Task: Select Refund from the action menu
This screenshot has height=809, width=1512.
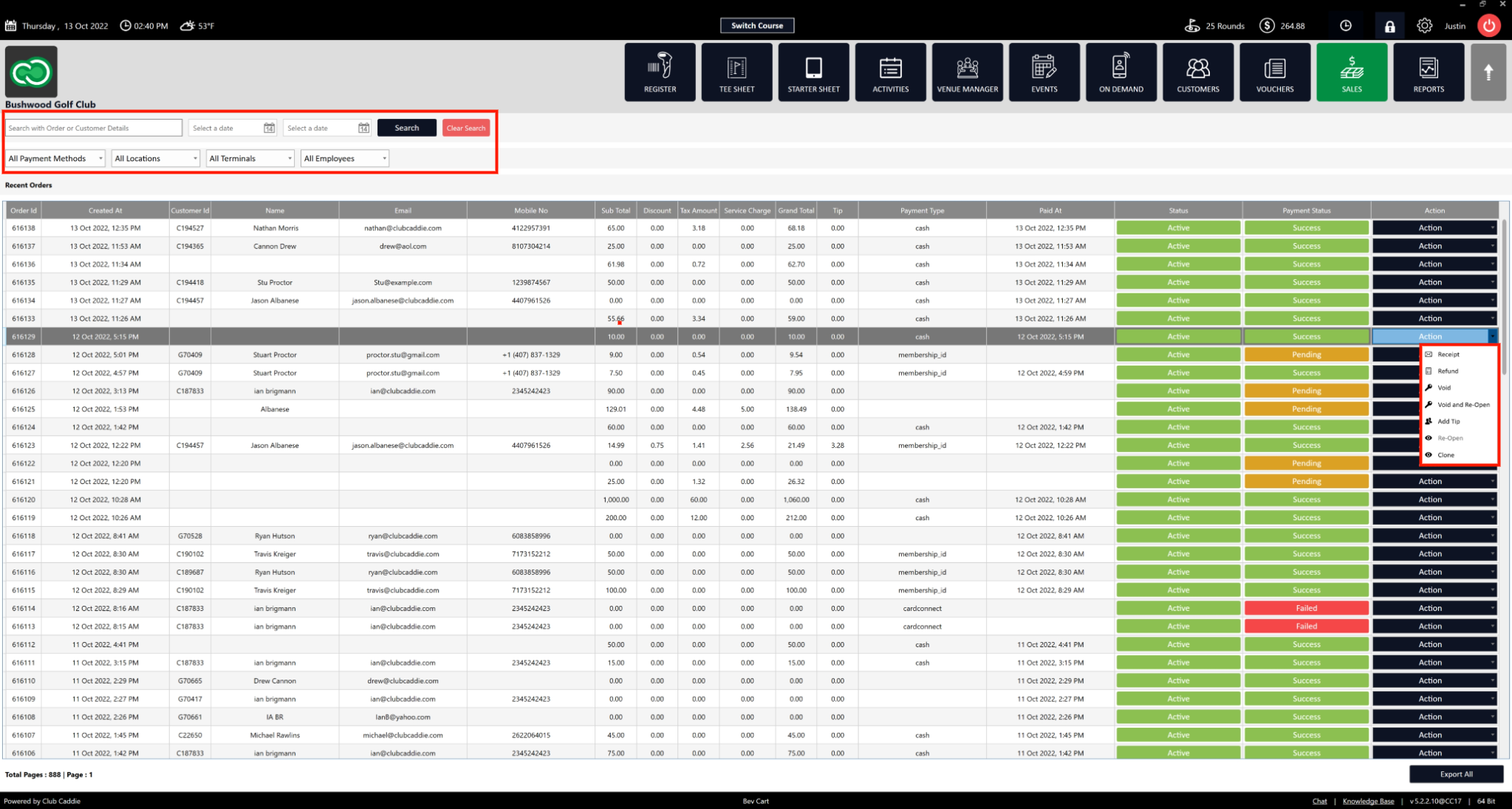Action: [1448, 371]
